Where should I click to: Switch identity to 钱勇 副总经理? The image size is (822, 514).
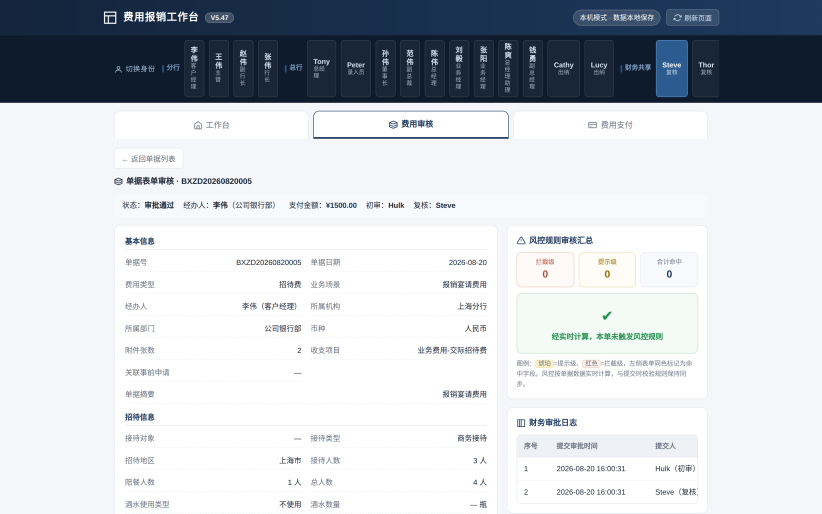[533, 68]
